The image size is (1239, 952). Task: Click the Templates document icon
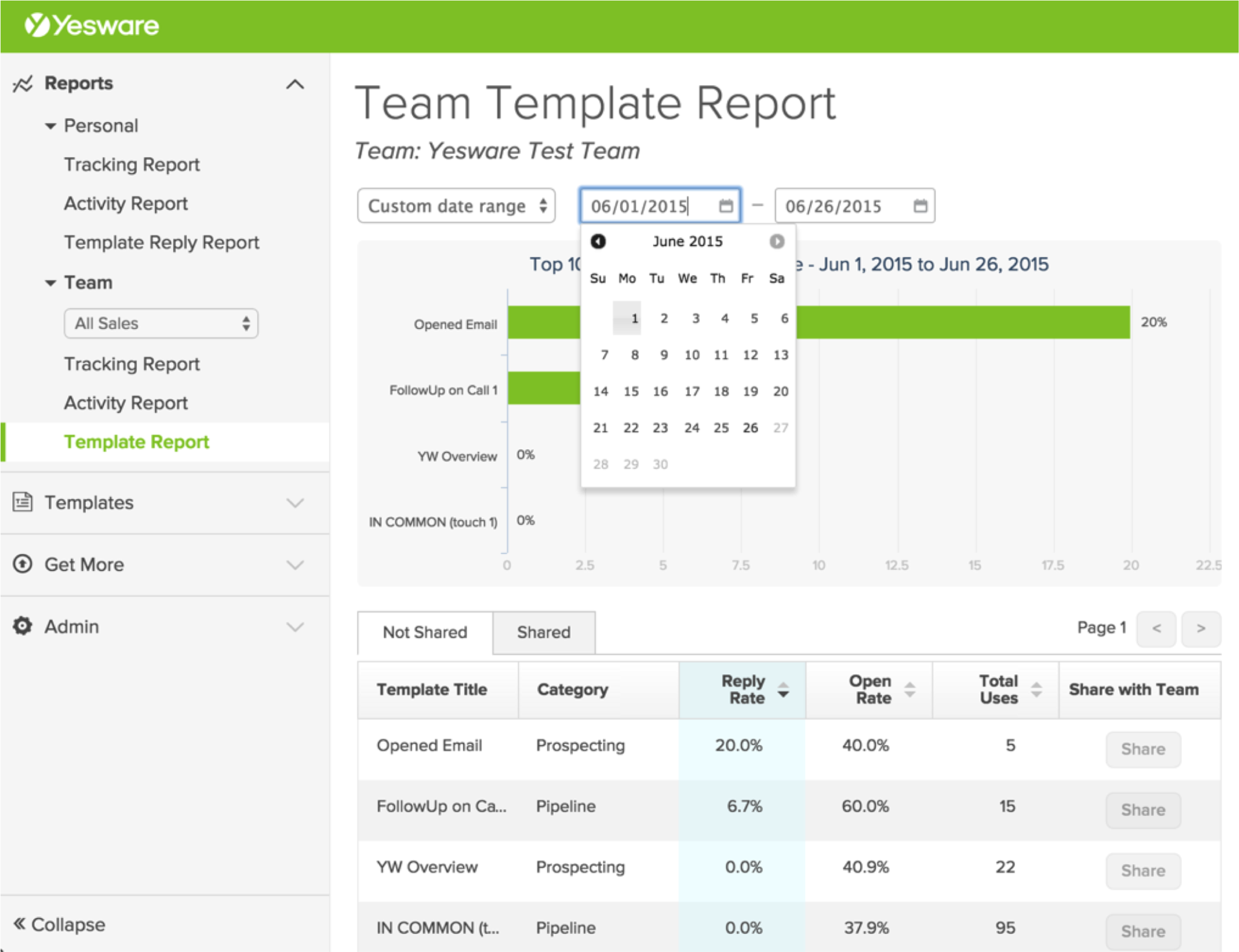tap(22, 502)
